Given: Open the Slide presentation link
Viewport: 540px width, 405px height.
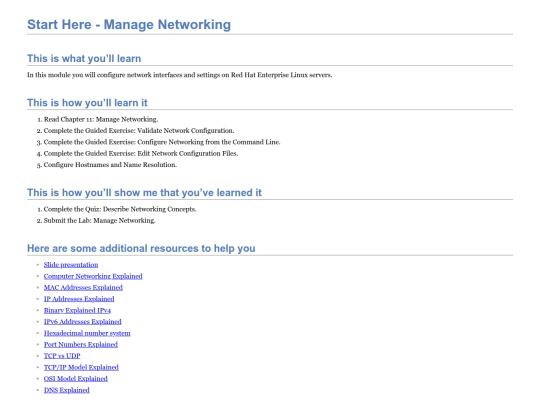Looking at the screenshot, I should [71, 264].
